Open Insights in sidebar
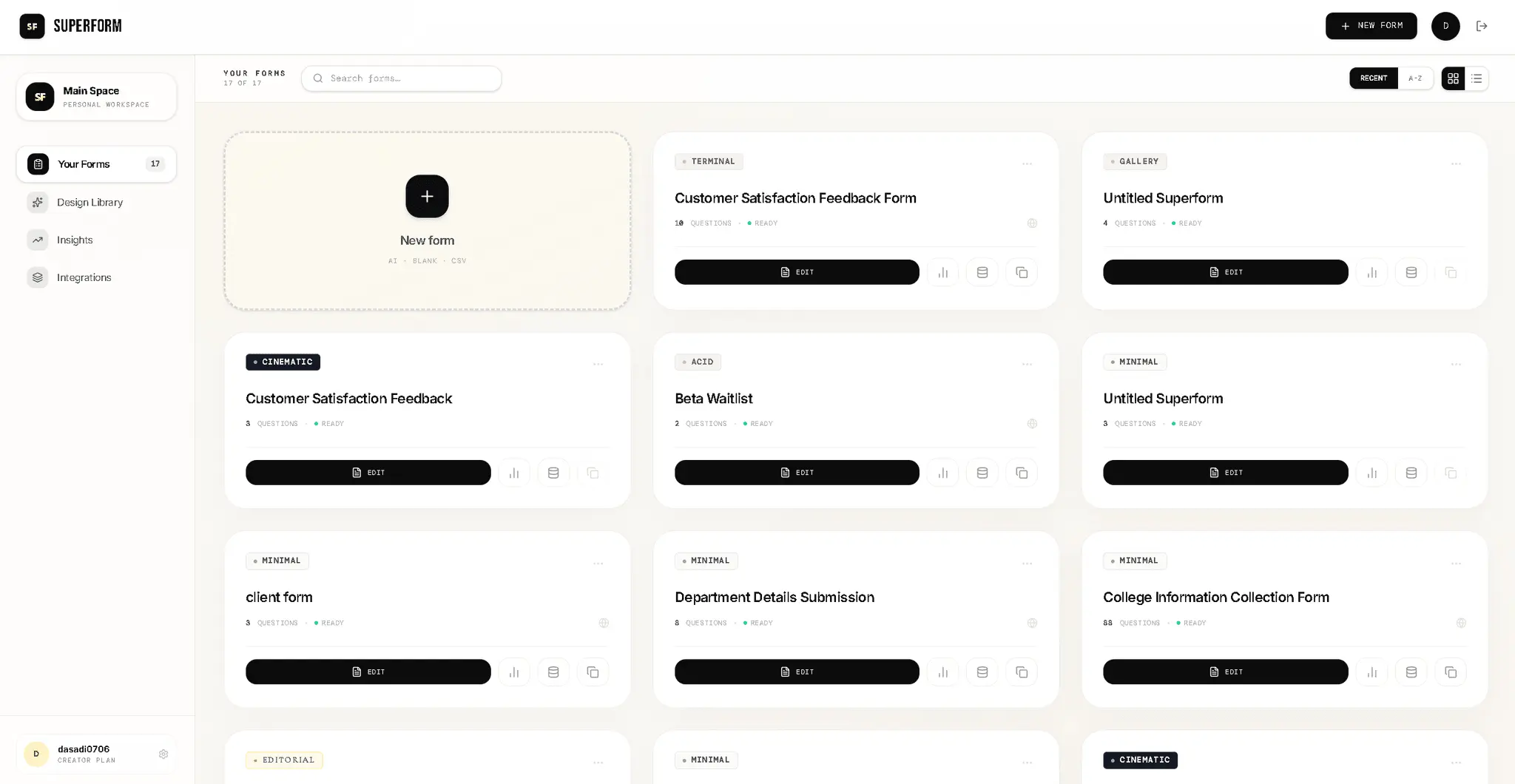This screenshot has height=784, width=1515. (x=96, y=240)
